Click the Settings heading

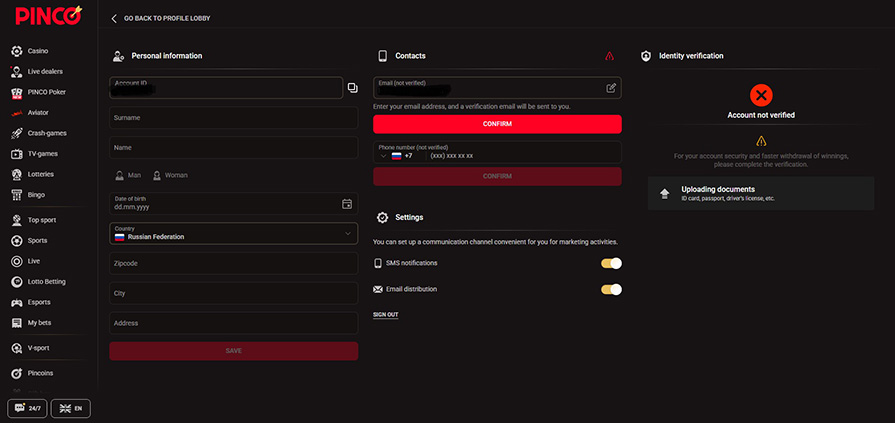tap(409, 217)
